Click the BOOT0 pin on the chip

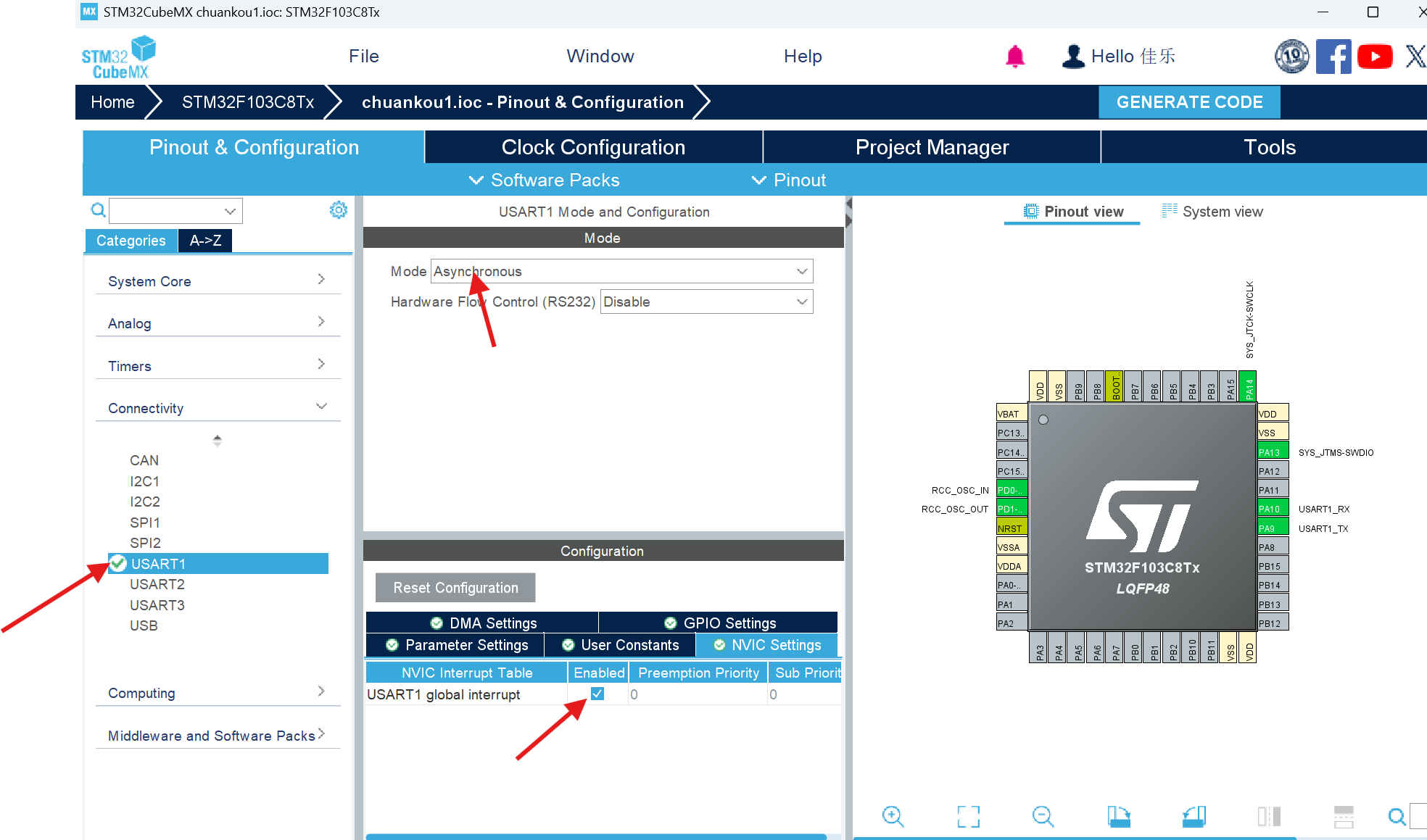click(x=1115, y=386)
